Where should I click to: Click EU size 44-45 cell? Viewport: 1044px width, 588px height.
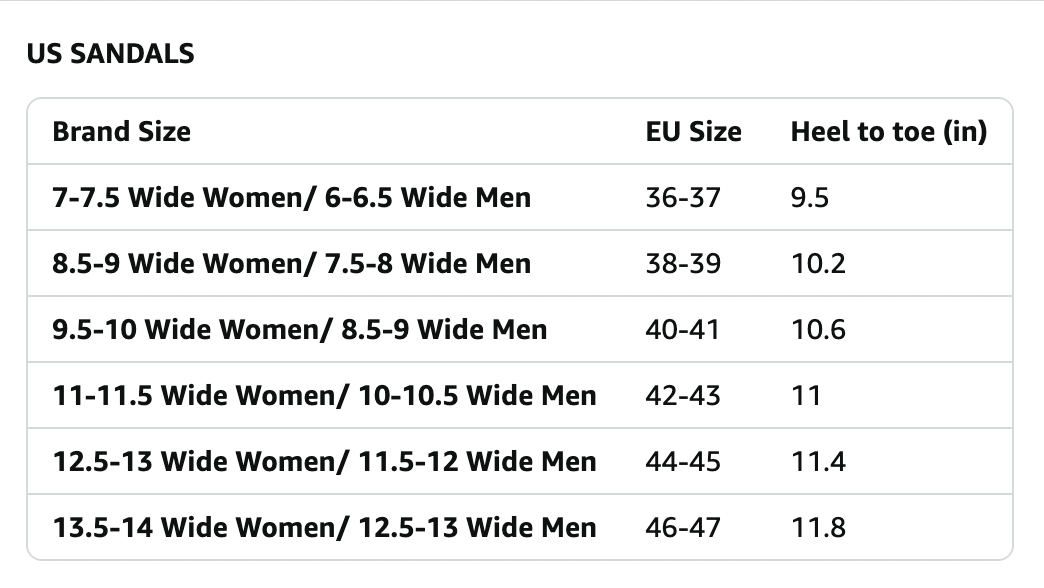[x=682, y=461]
